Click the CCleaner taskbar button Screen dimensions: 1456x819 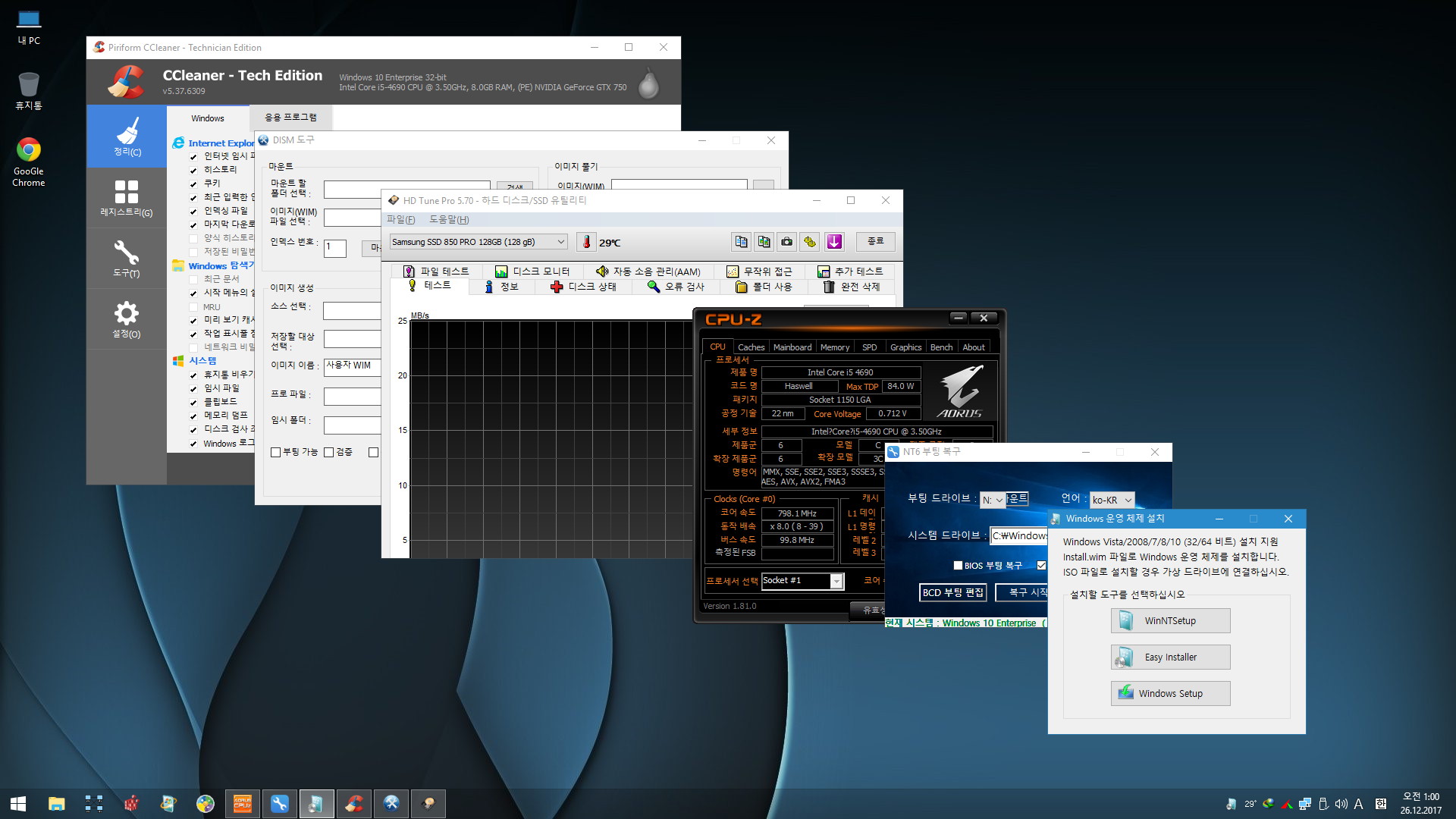pos(354,804)
